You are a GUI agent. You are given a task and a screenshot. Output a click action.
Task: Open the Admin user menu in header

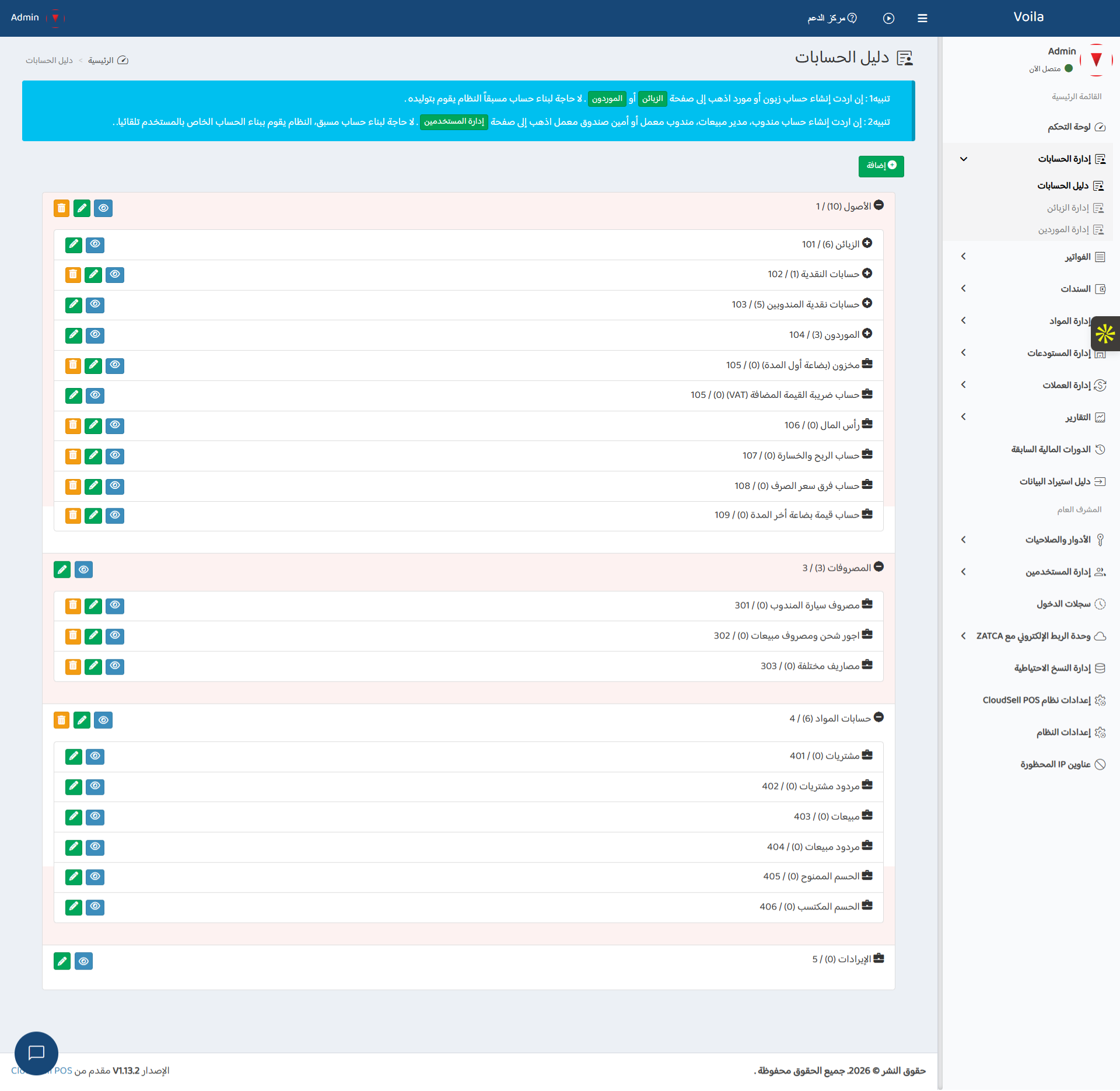pos(37,18)
